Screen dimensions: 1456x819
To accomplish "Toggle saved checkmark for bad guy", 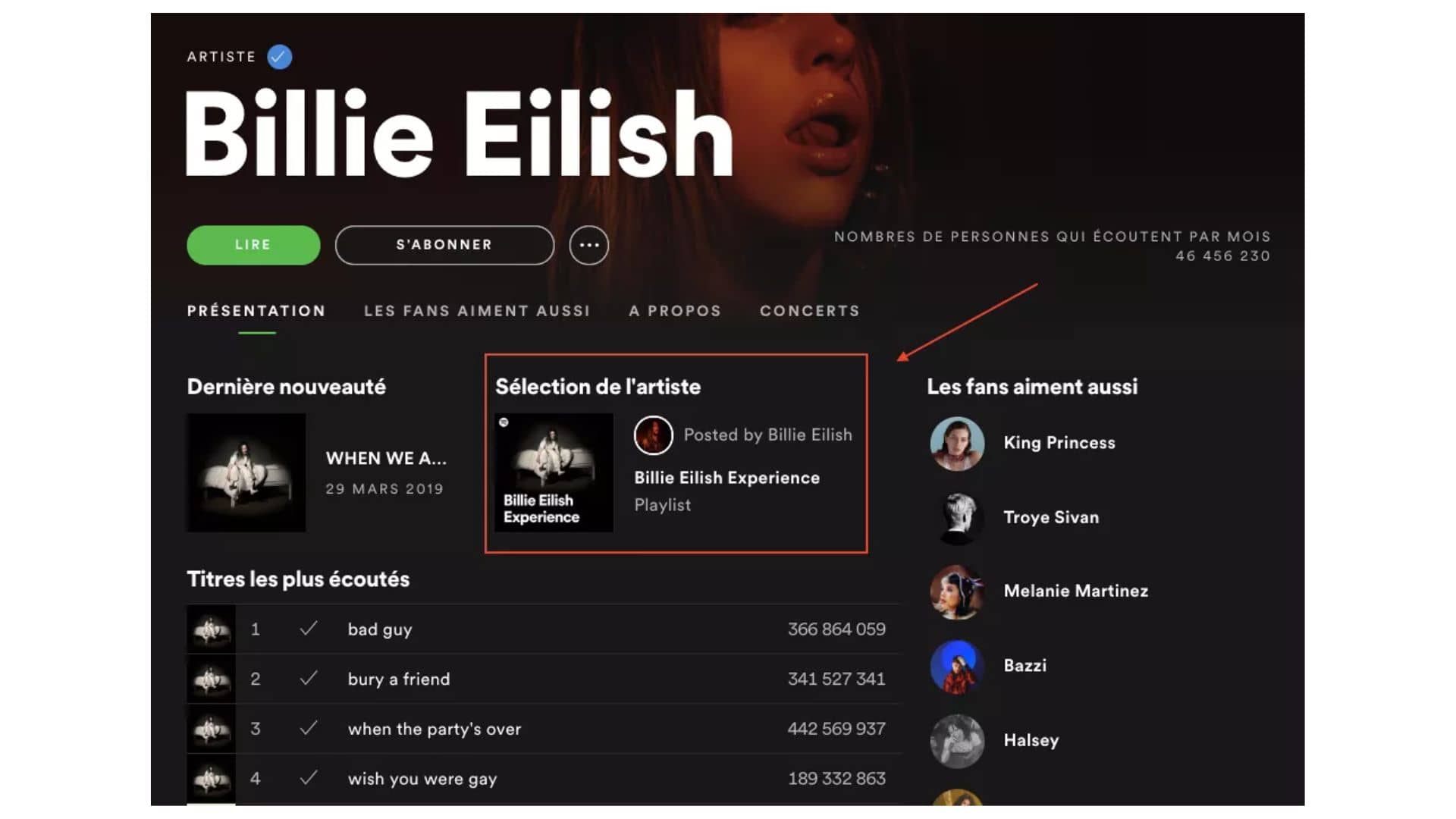I will 309,629.
